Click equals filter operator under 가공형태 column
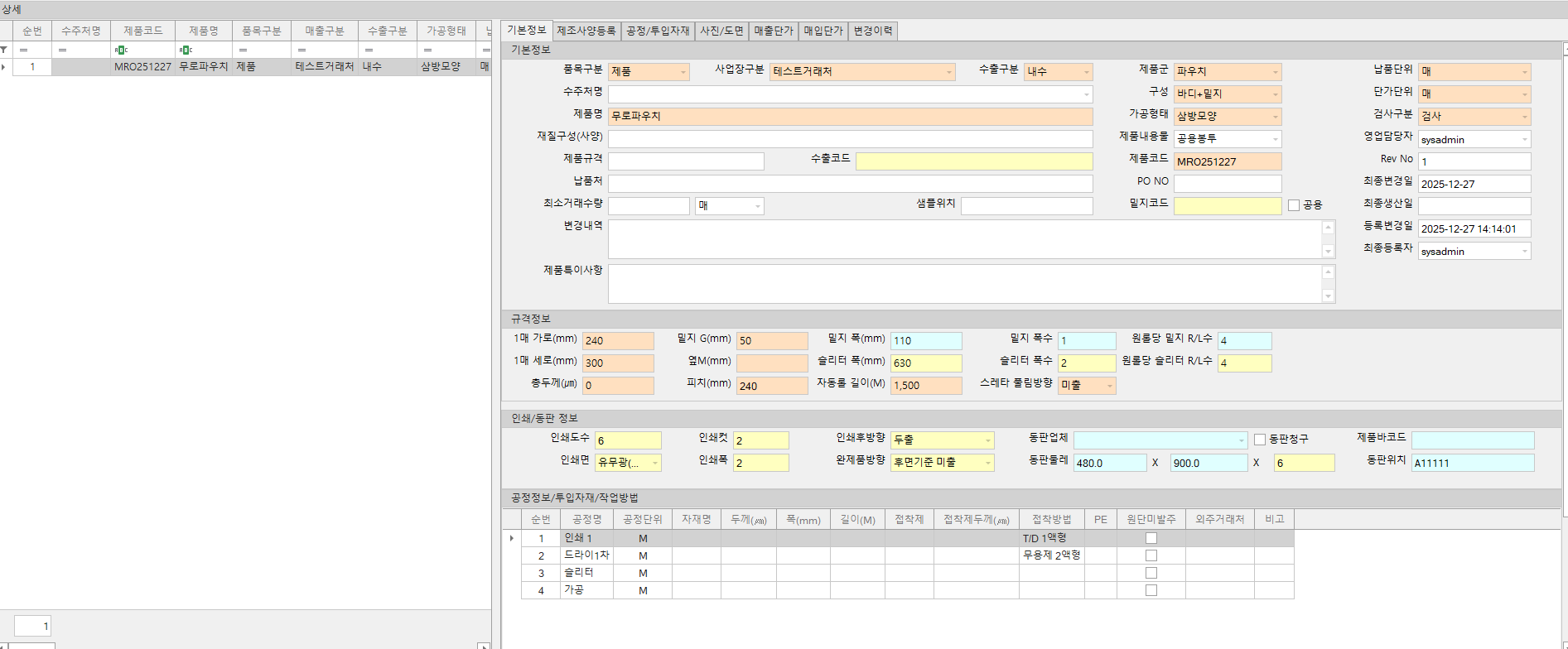Image resolution: width=1568 pixels, height=649 pixels. click(427, 50)
